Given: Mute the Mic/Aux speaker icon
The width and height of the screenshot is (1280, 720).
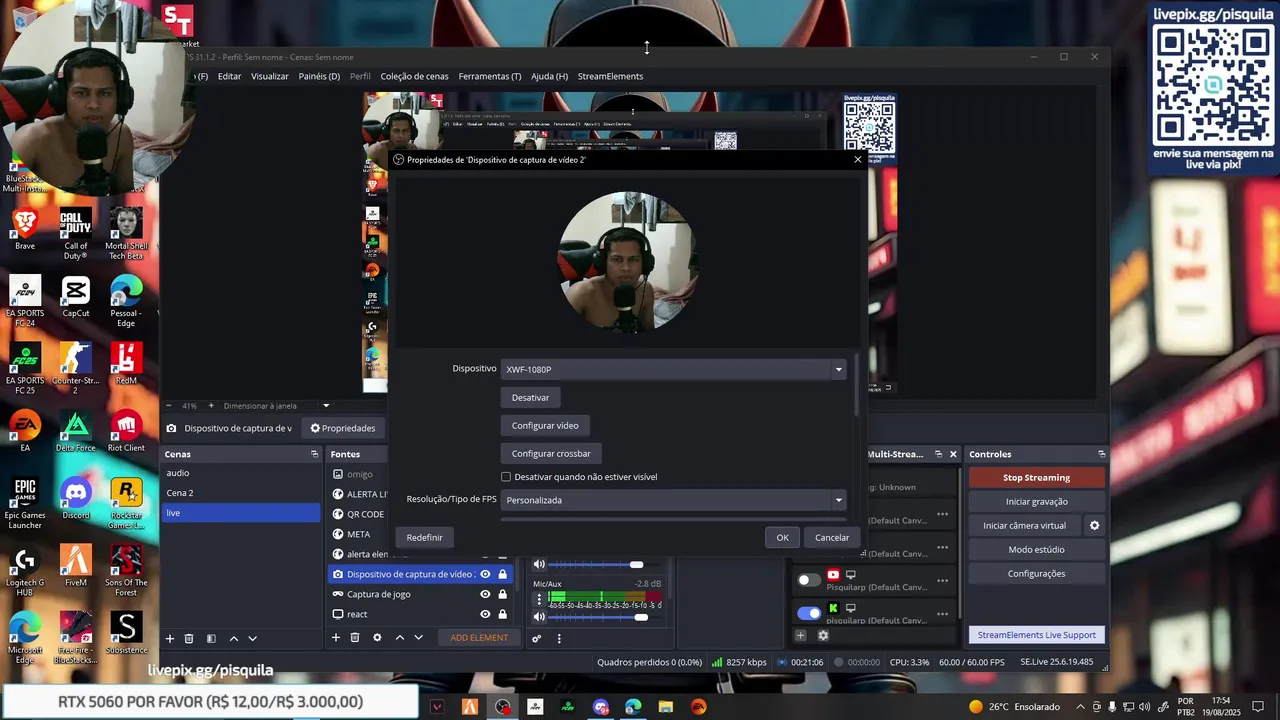Looking at the screenshot, I should pos(539,617).
